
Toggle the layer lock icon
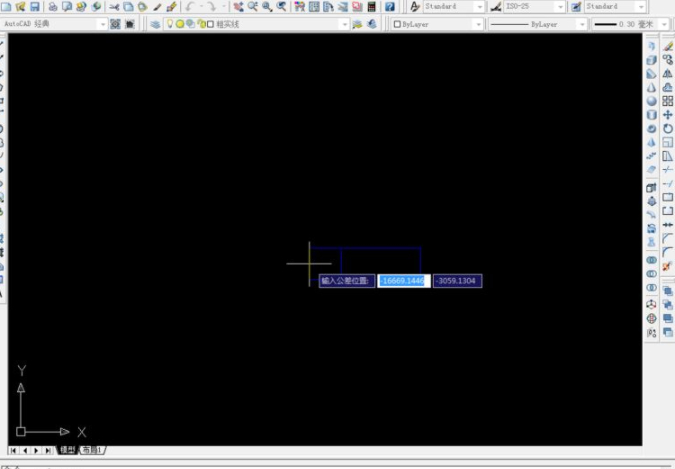tap(201, 24)
